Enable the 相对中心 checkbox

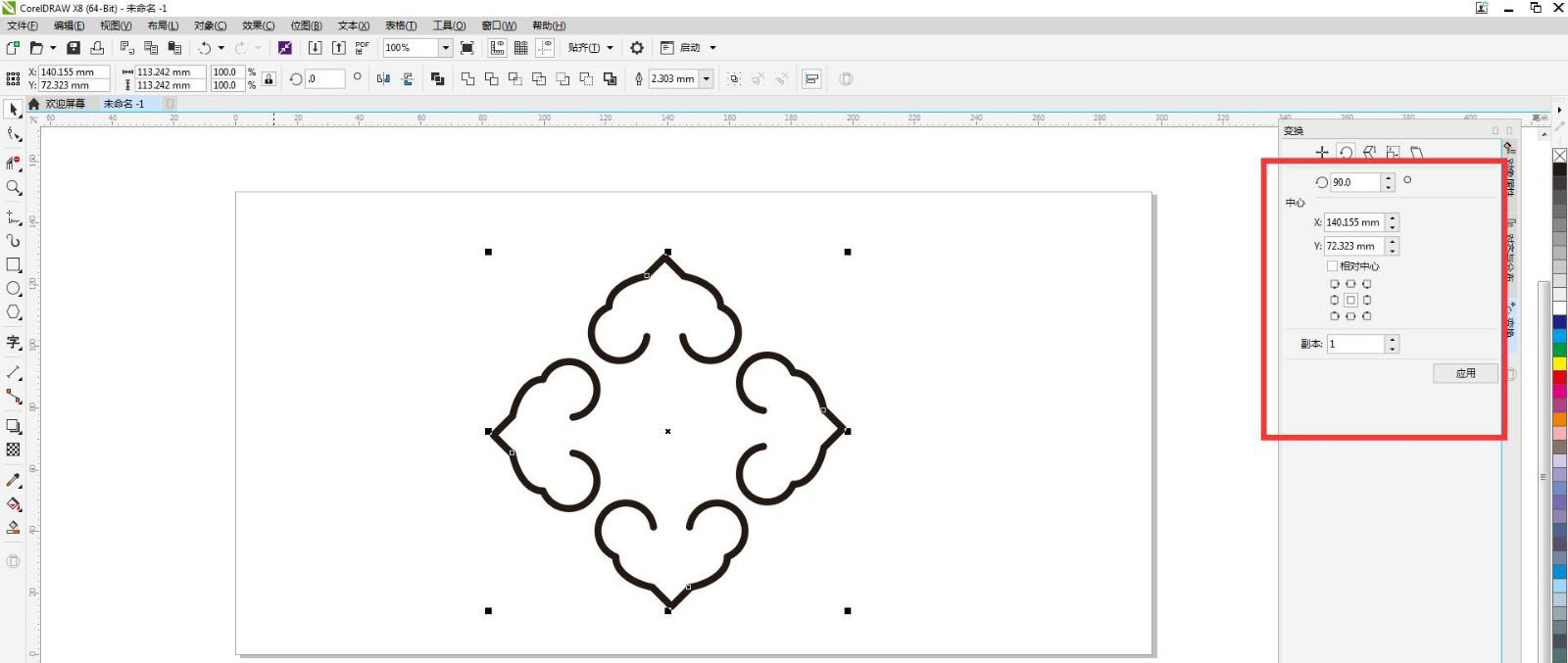1332,266
